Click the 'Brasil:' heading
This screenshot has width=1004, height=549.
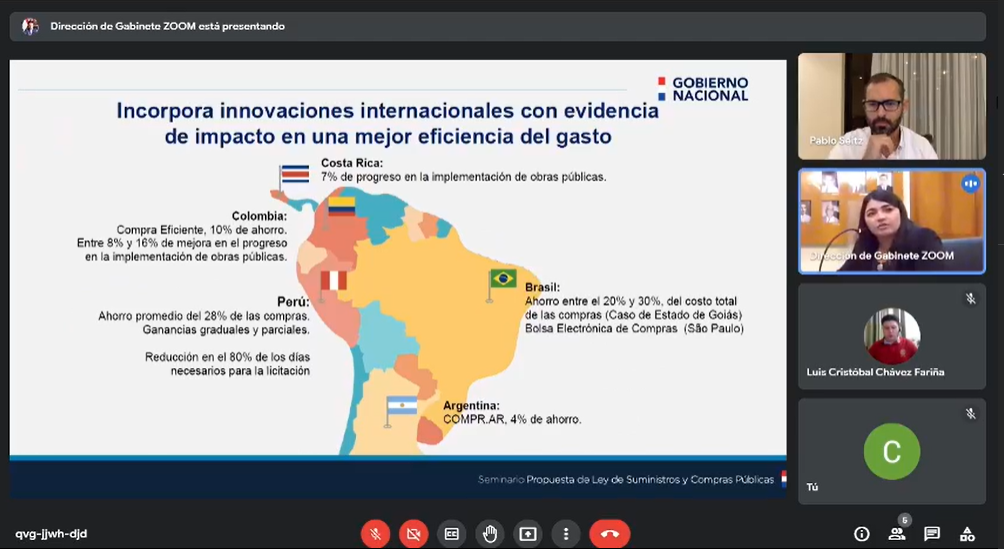(x=542, y=288)
